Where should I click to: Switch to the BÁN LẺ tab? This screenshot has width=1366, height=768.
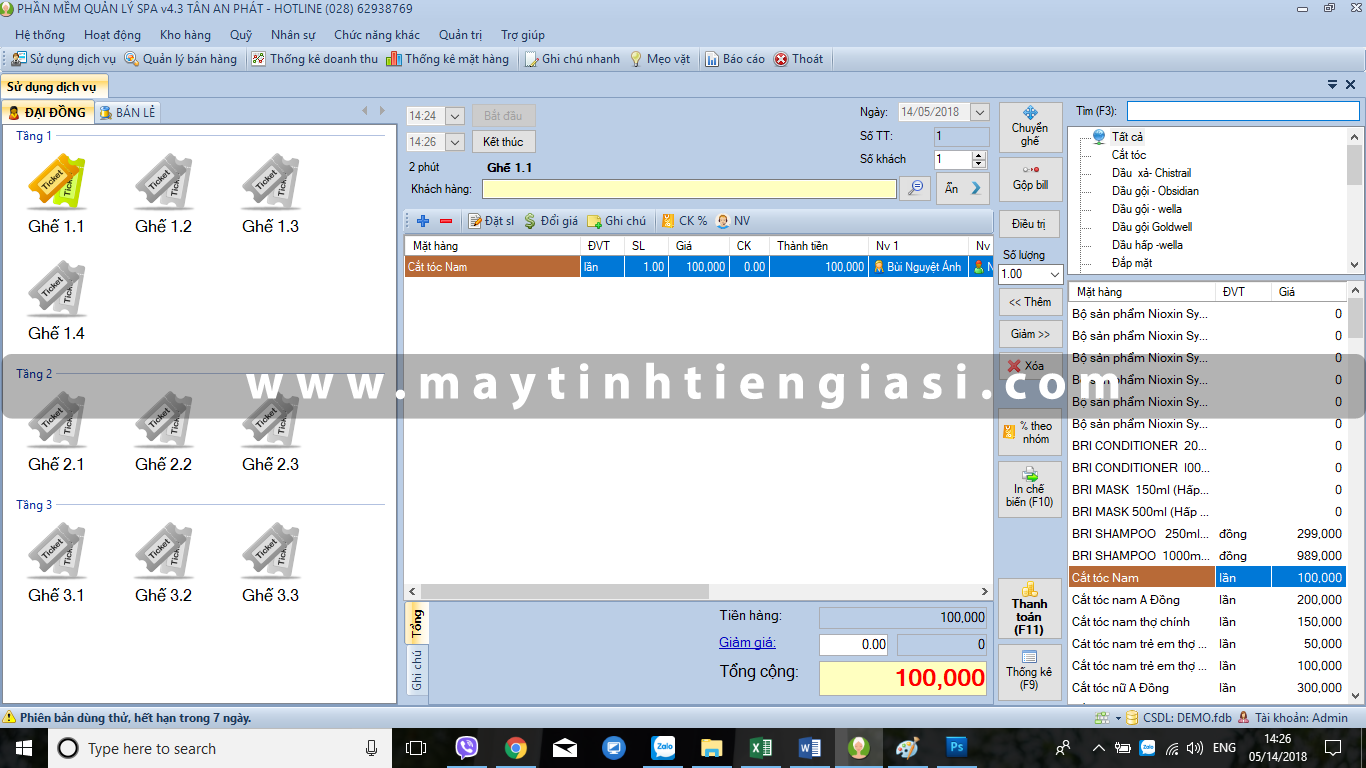(x=128, y=113)
